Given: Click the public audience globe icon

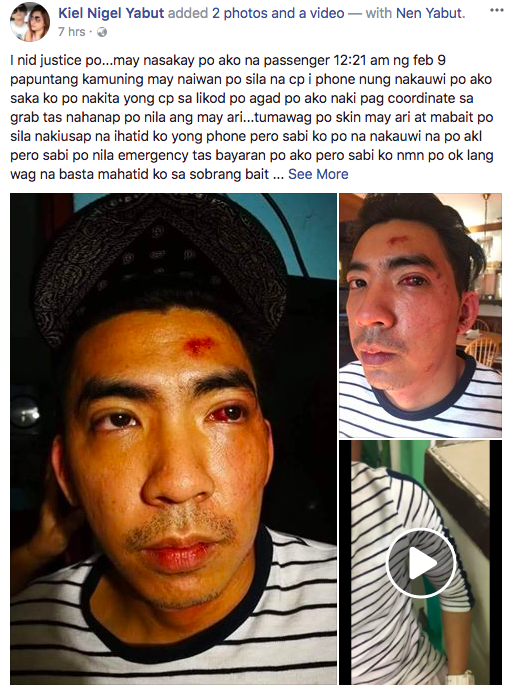Looking at the screenshot, I should [x=102, y=32].
